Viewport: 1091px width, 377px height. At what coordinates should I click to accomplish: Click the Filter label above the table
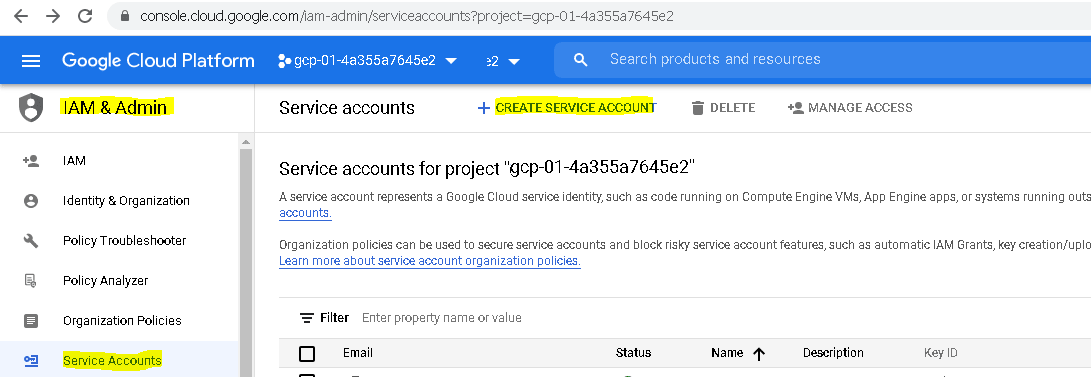335,318
